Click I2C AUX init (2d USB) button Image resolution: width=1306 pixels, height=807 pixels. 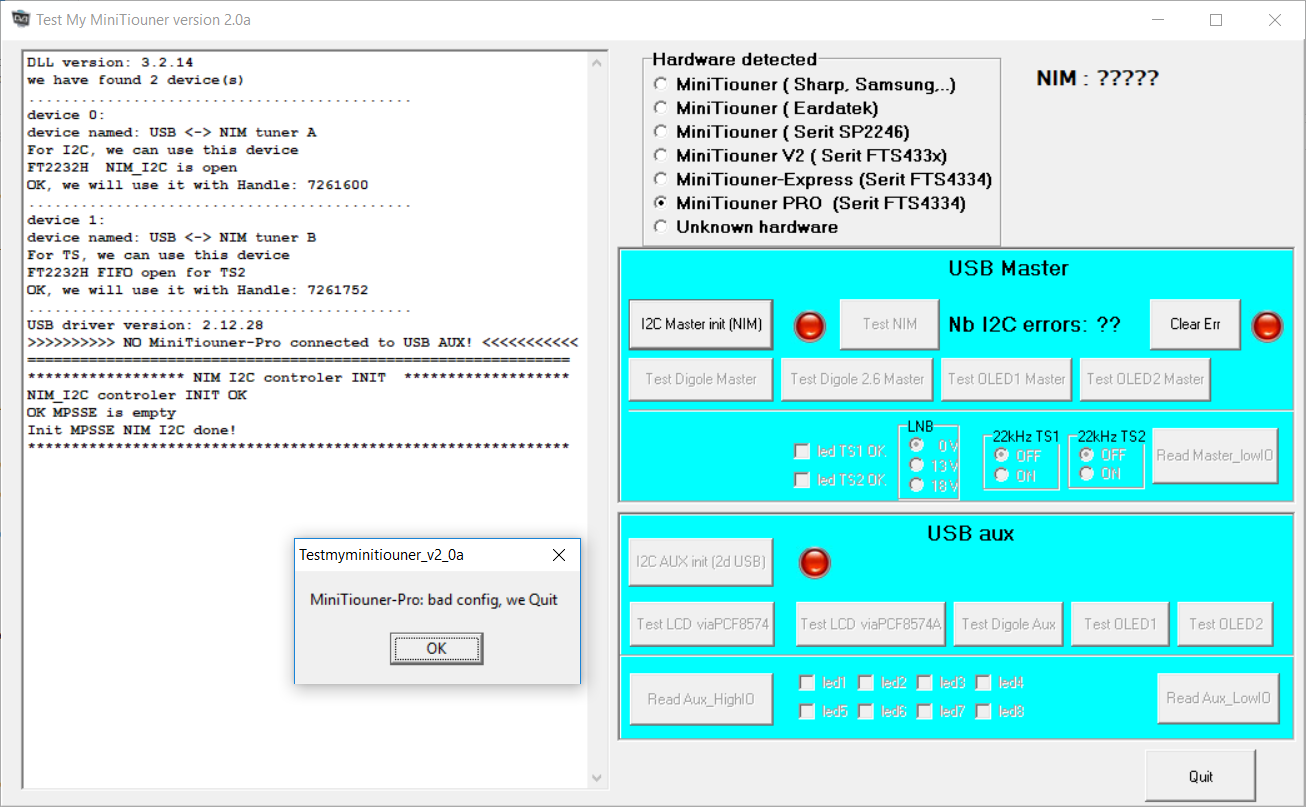701,561
